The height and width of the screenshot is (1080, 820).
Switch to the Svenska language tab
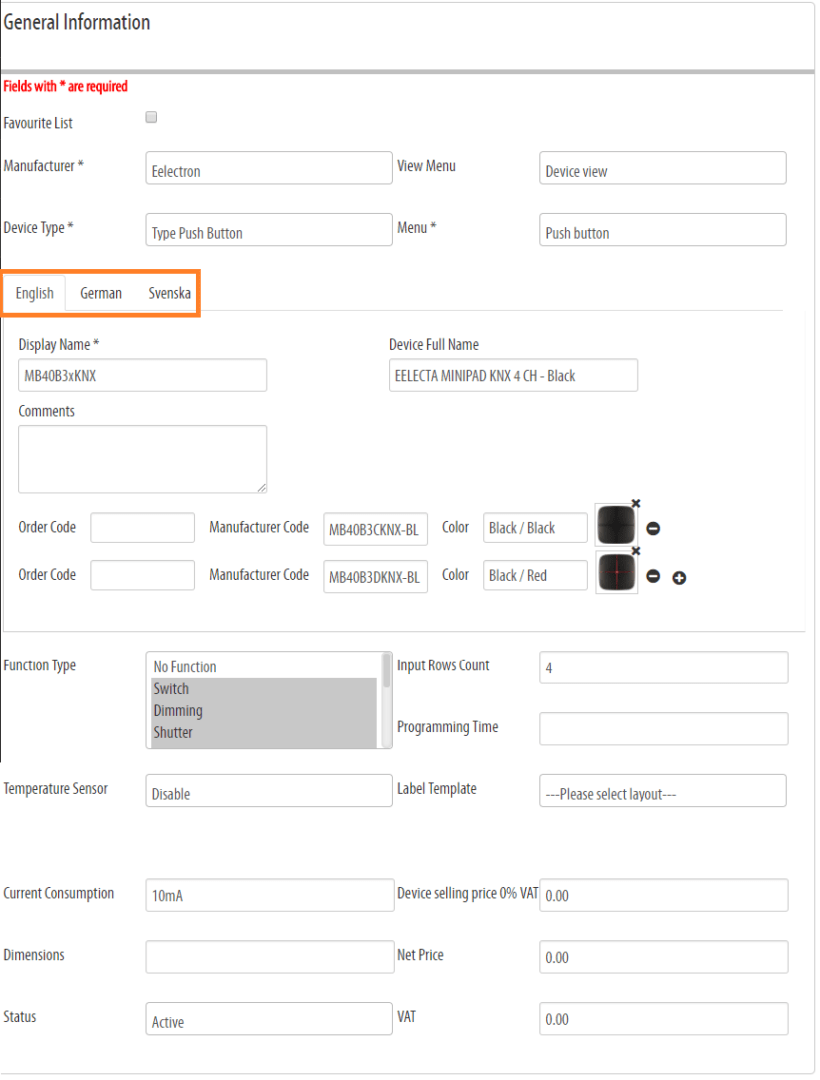[169, 293]
